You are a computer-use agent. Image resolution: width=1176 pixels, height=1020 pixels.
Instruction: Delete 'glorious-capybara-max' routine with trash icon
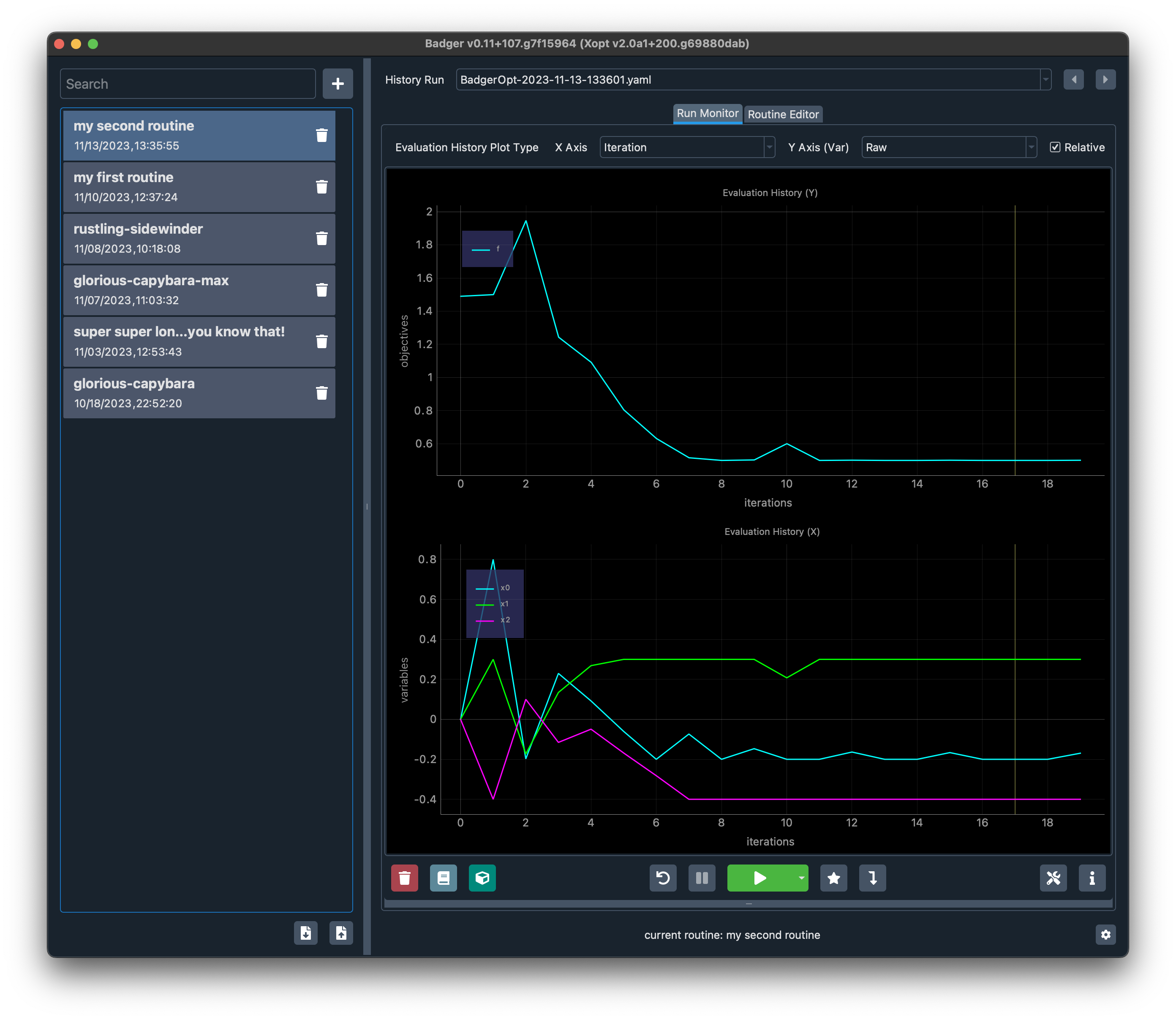[321, 290]
